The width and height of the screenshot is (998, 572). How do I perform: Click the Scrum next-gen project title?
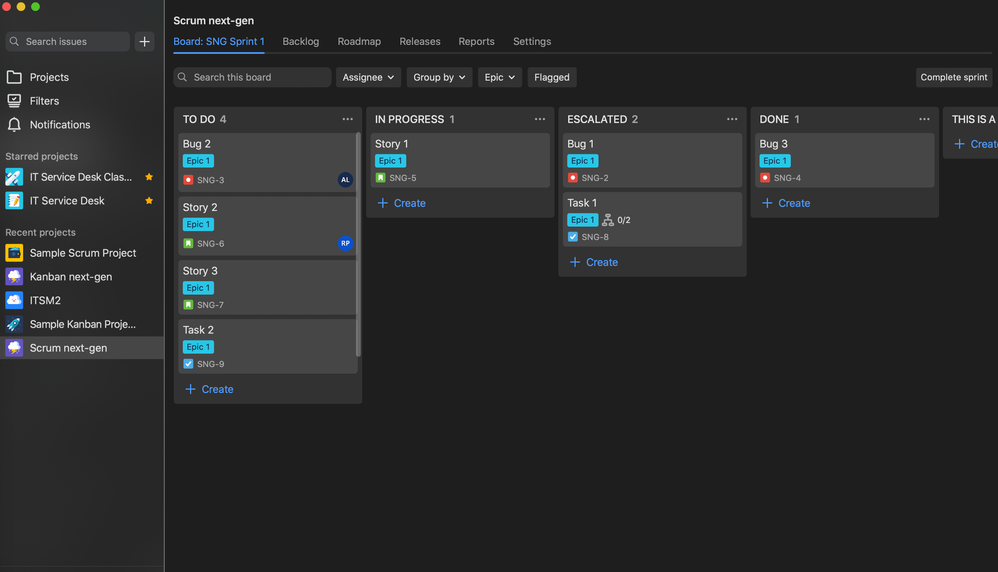coord(213,20)
